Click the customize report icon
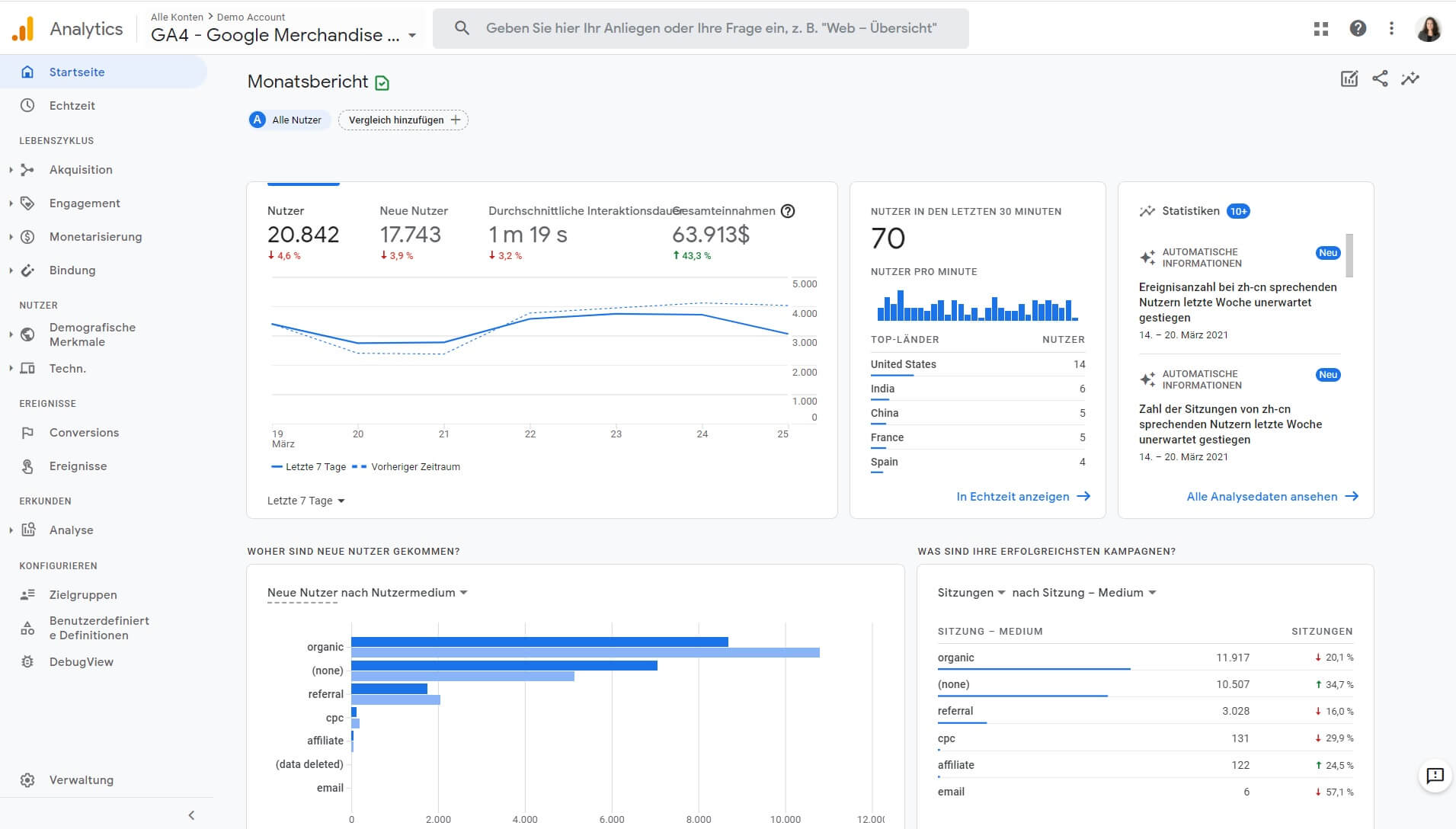The image size is (1456, 829). pos(1349,78)
